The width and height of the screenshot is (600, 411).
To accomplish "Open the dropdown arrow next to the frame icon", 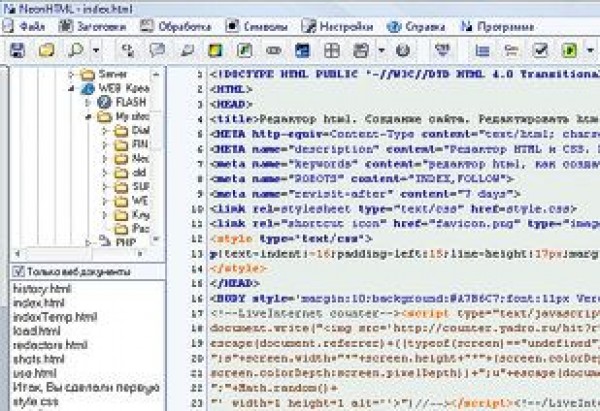I will pyautogui.click(x=382, y=50).
